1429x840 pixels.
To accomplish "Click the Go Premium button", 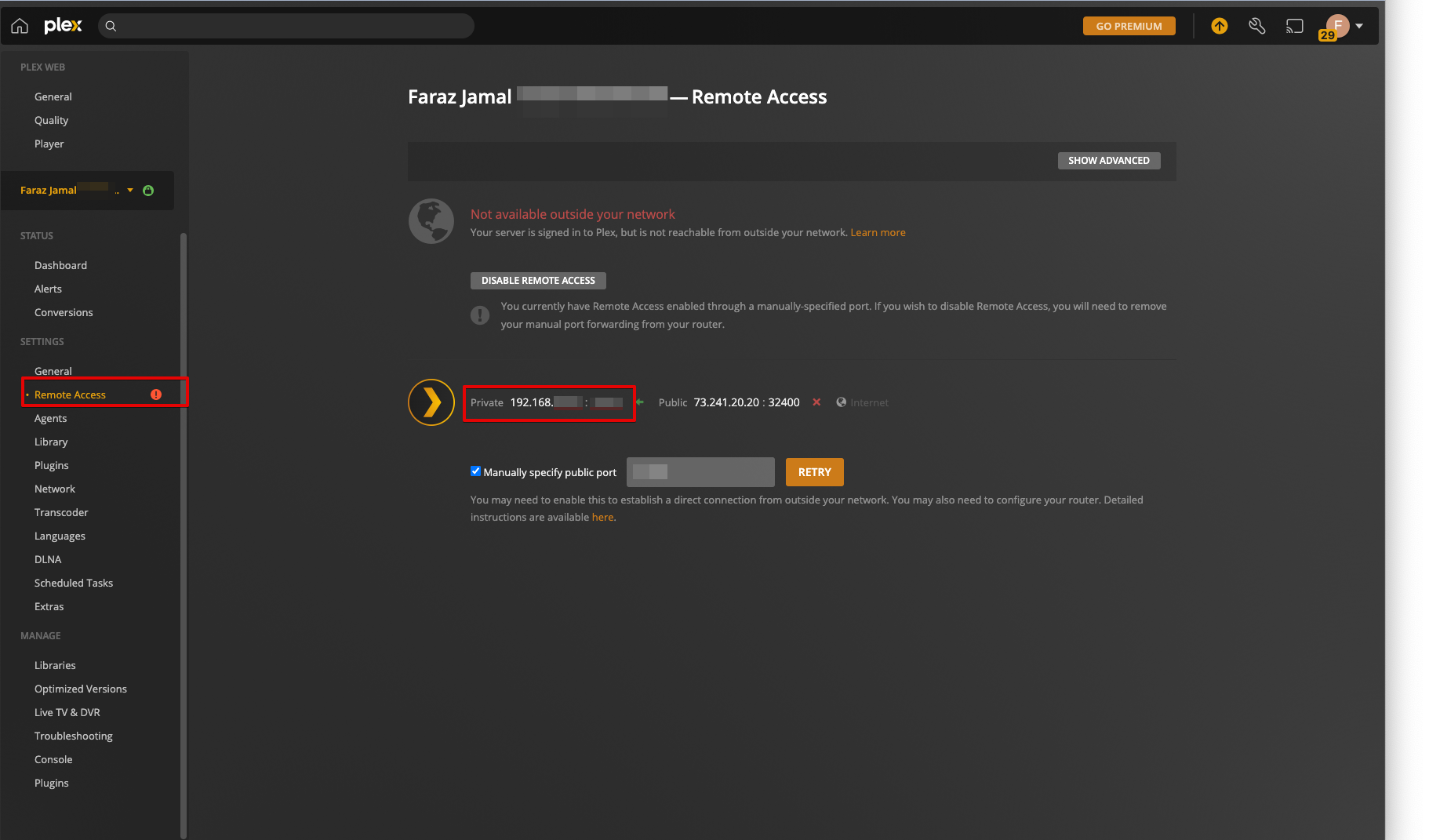I will click(1129, 26).
